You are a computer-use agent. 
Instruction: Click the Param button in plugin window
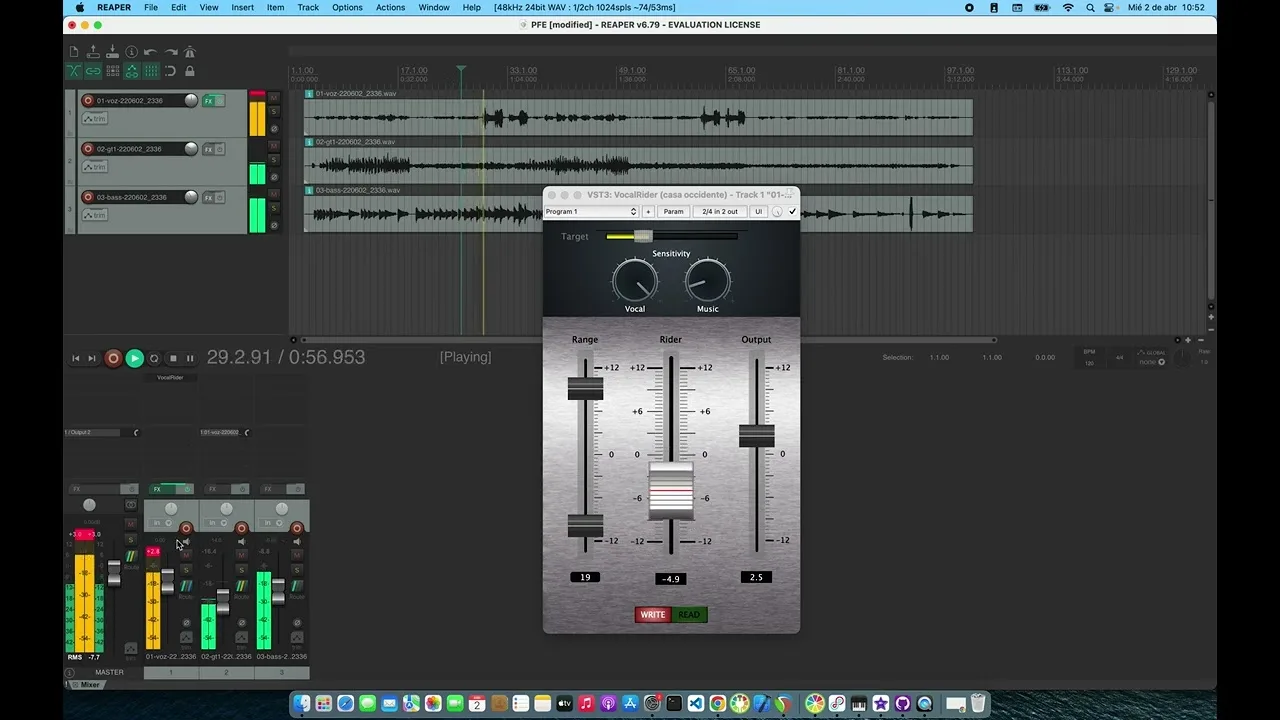pyautogui.click(x=674, y=212)
